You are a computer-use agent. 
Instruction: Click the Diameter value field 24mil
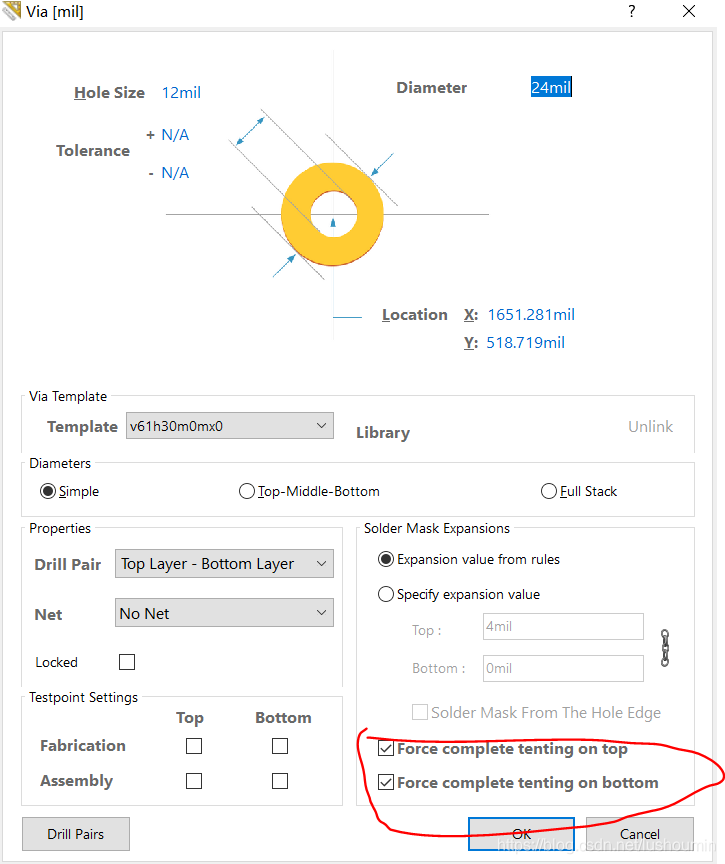click(551, 88)
